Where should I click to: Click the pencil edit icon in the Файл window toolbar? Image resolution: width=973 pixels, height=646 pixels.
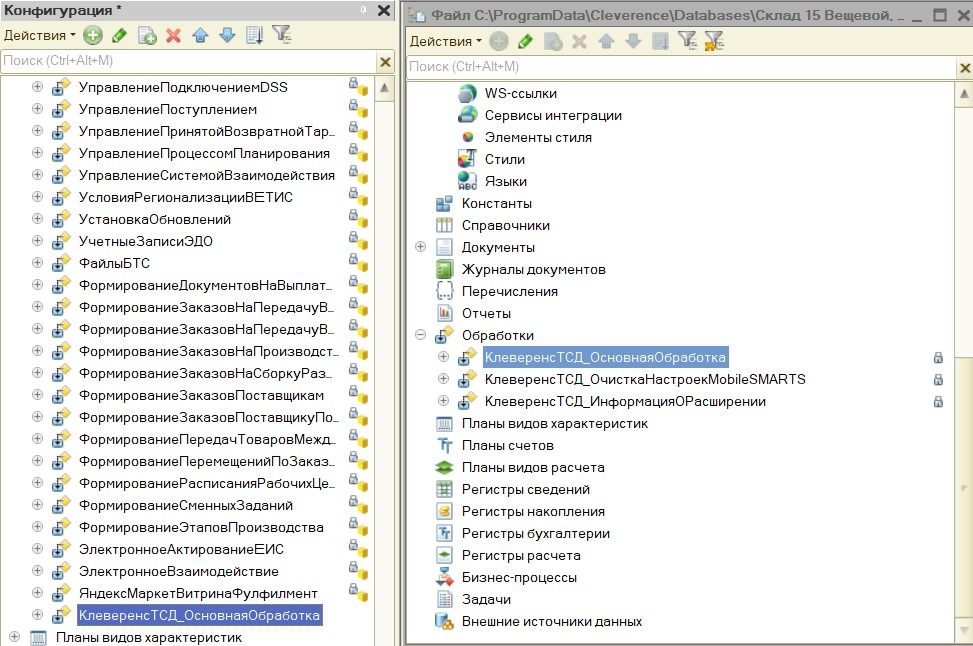click(x=526, y=42)
